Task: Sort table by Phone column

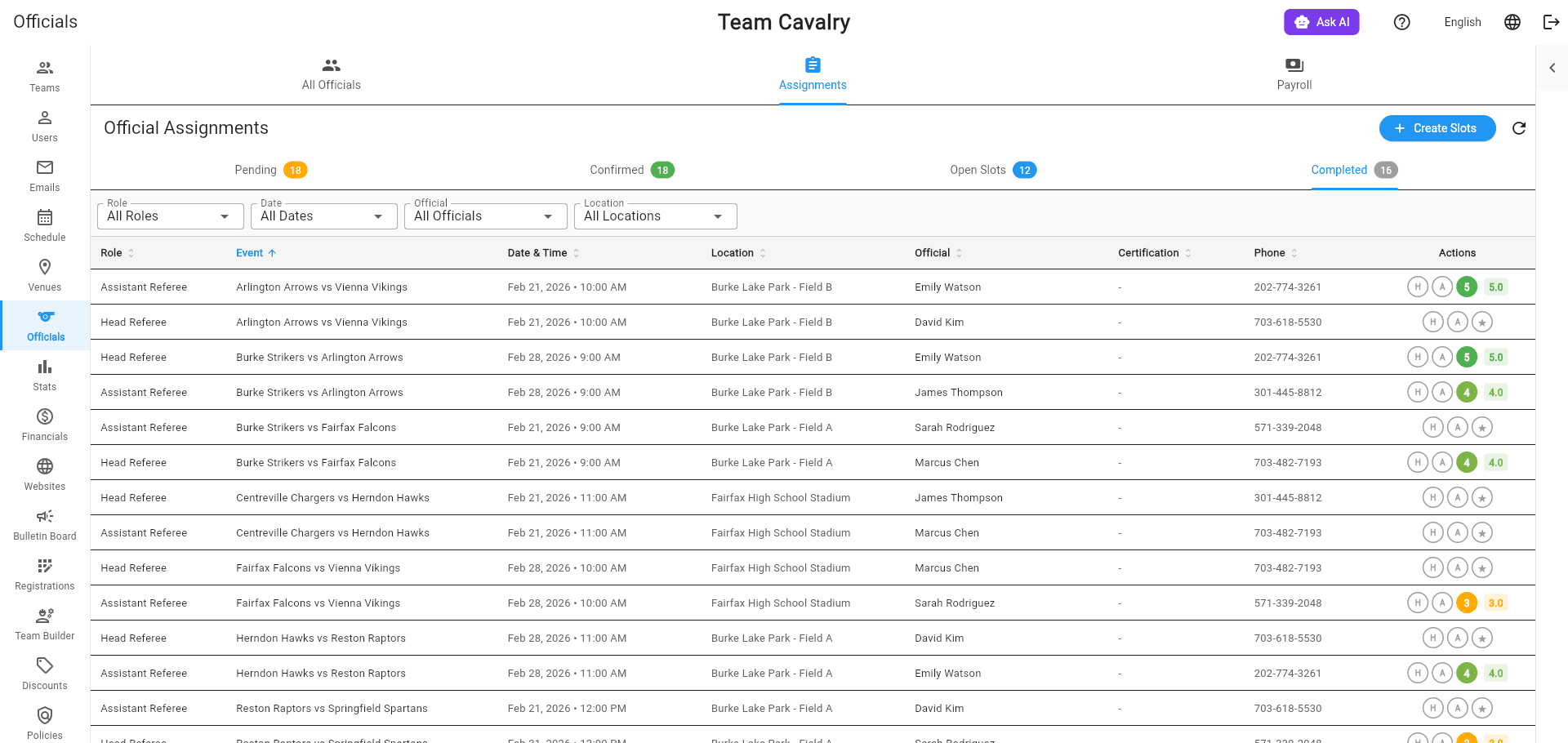Action: [x=1276, y=253]
